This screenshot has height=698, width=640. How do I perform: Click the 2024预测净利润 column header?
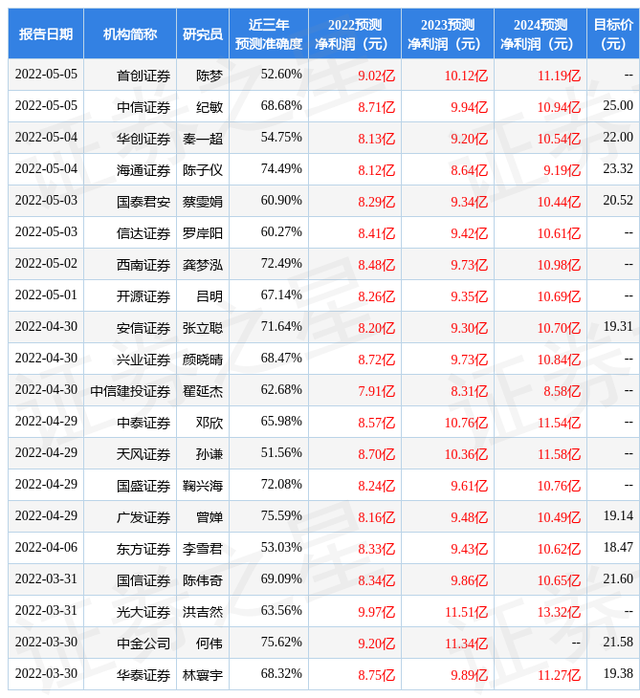point(540,34)
